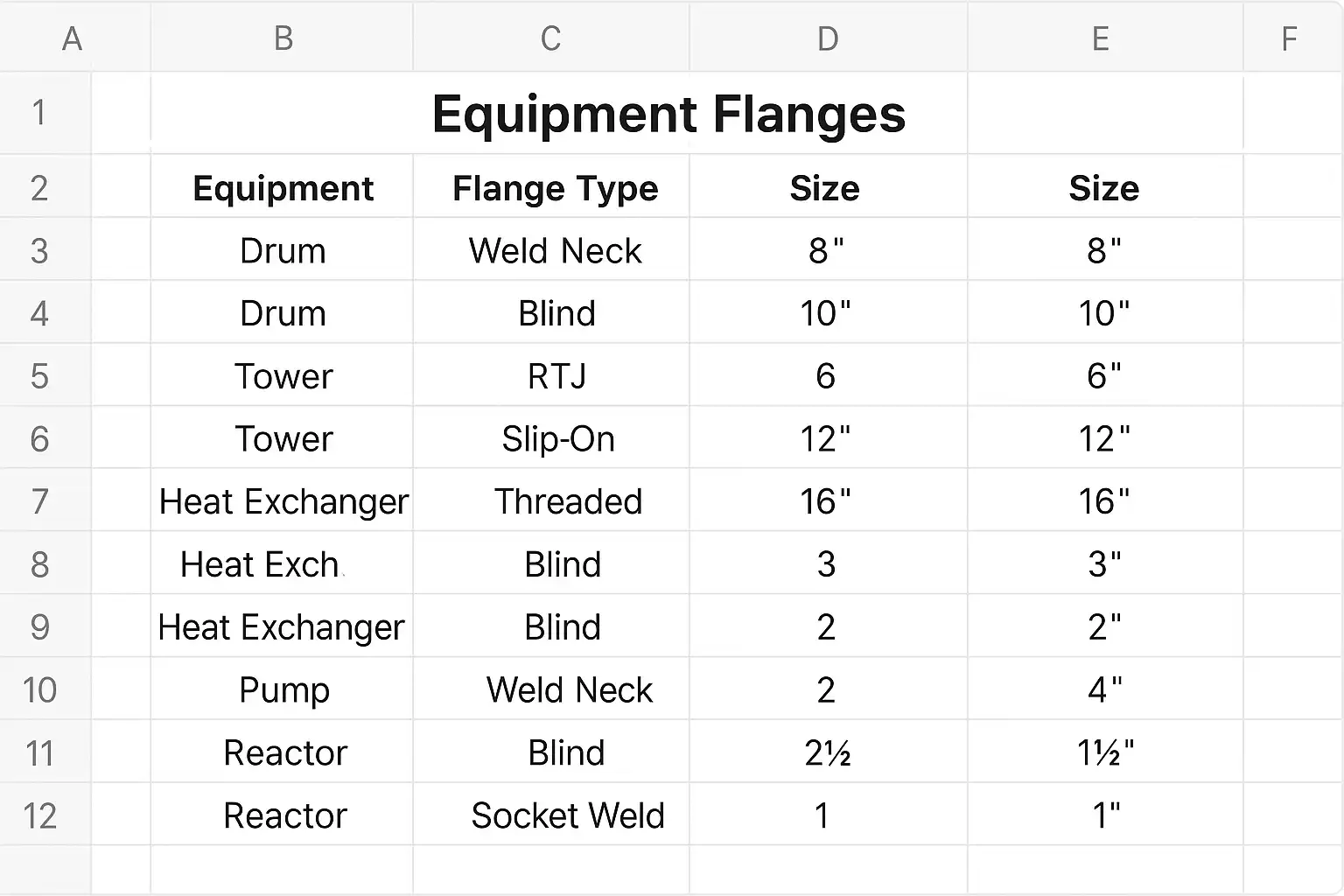This screenshot has height=896, width=1344.
Task: Select column E header
Action: pos(1105,38)
